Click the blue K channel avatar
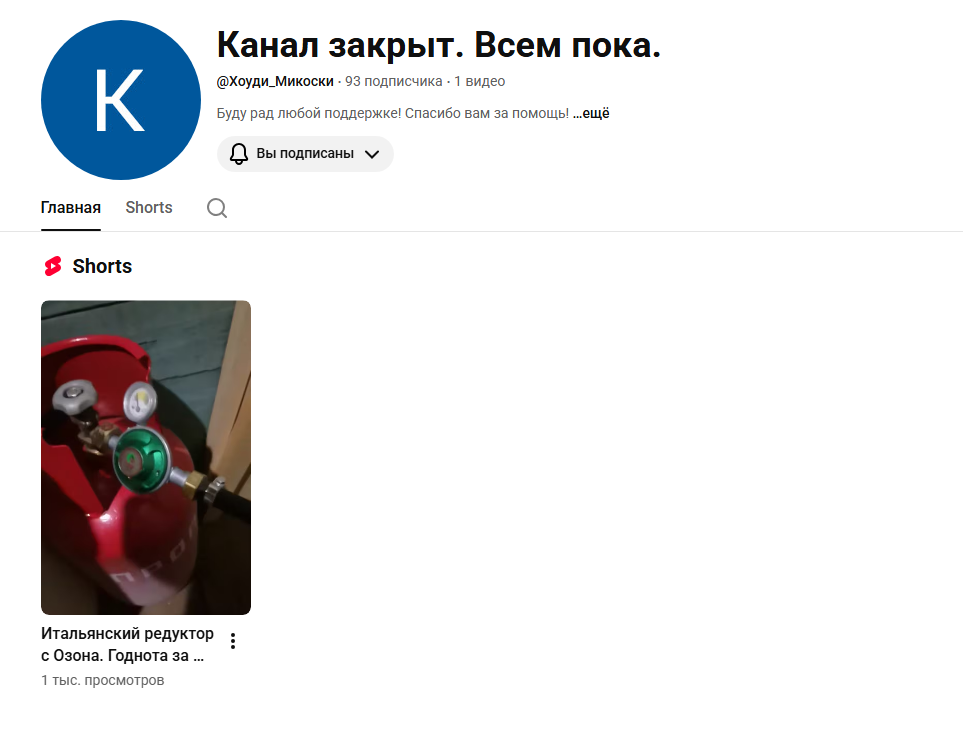The height and width of the screenshot is (733, 963). point(121,100)
